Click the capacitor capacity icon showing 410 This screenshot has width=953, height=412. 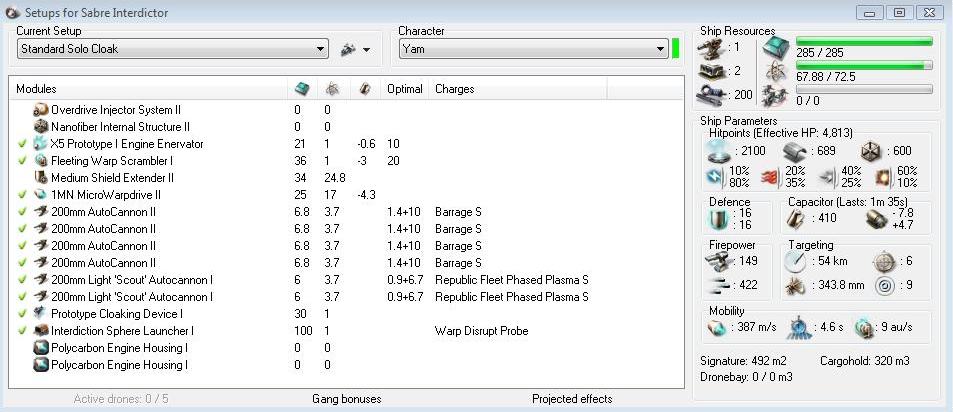point(797,219)
